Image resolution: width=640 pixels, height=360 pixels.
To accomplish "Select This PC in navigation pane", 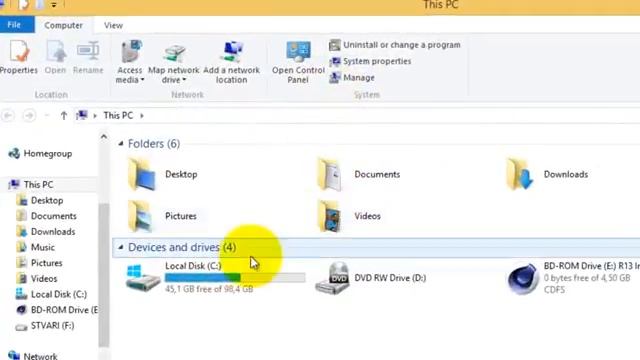I will [31, 184].
